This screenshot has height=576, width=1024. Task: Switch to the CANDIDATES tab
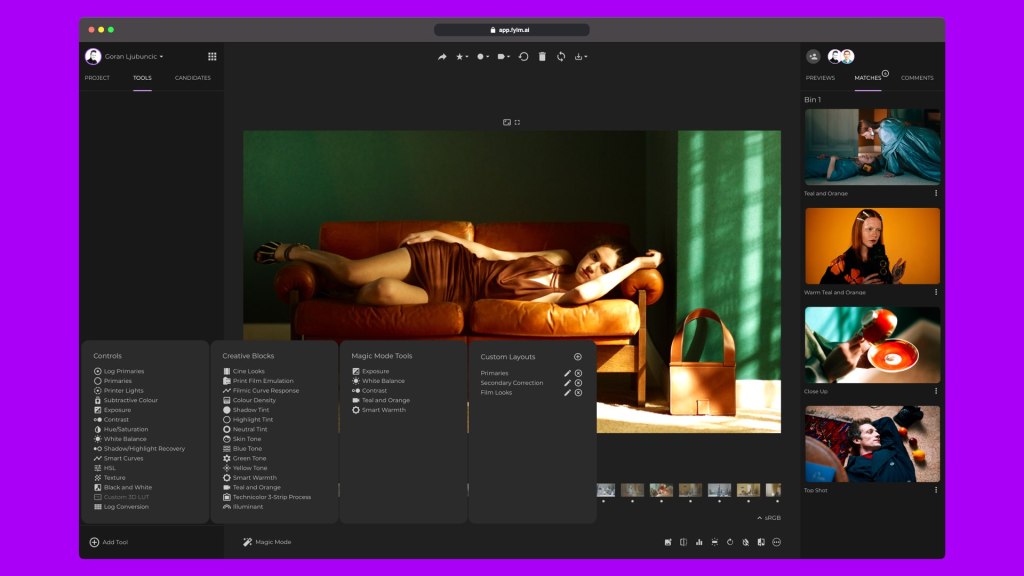pos(193,78)
